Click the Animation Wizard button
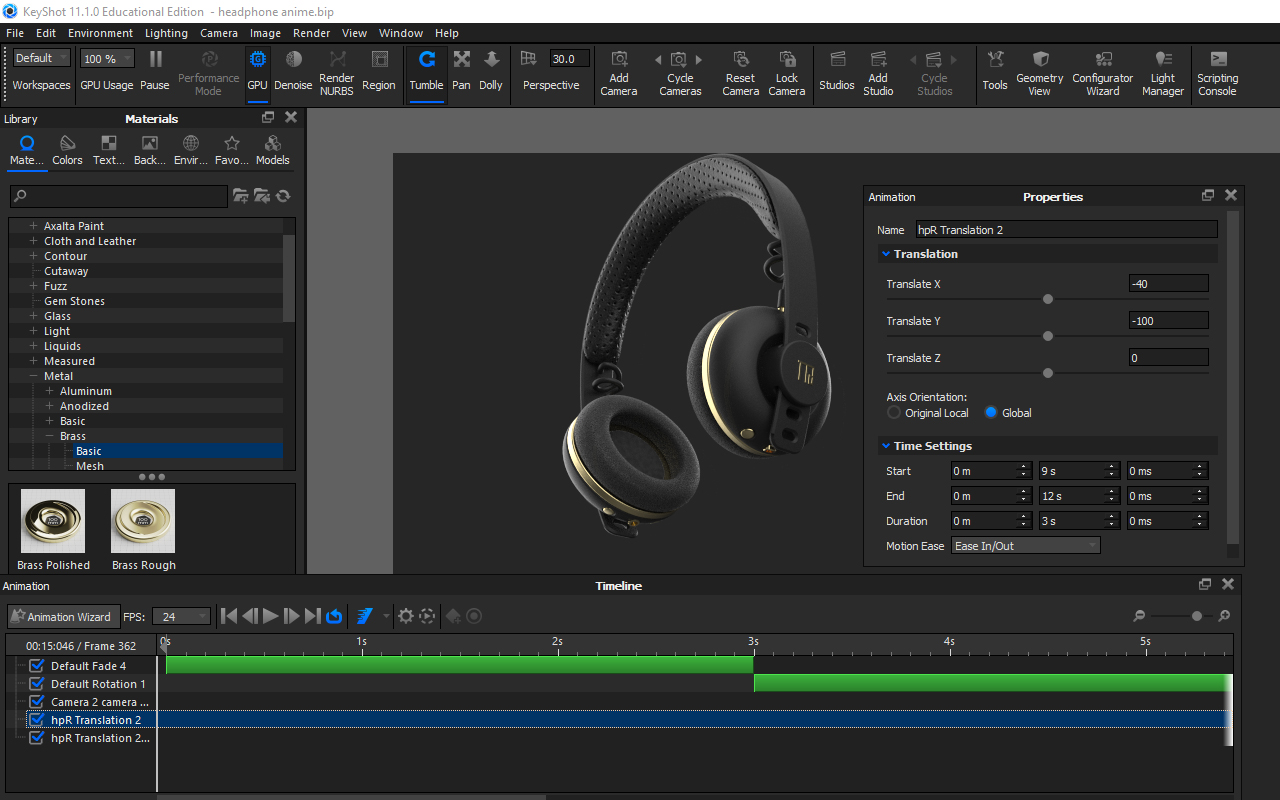The height and width of the screenshot is (800, 1280). (64, 617)
